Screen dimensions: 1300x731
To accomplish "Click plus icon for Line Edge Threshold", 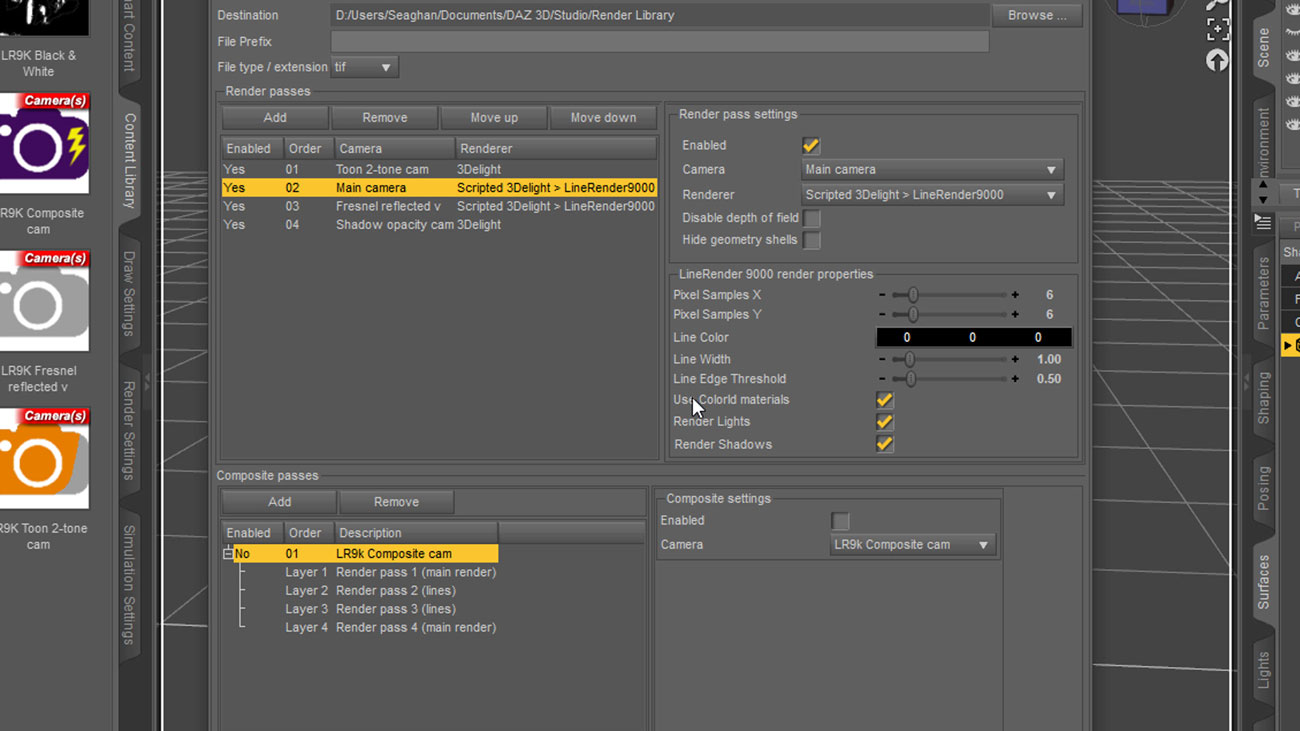I will click(1015, 379).
